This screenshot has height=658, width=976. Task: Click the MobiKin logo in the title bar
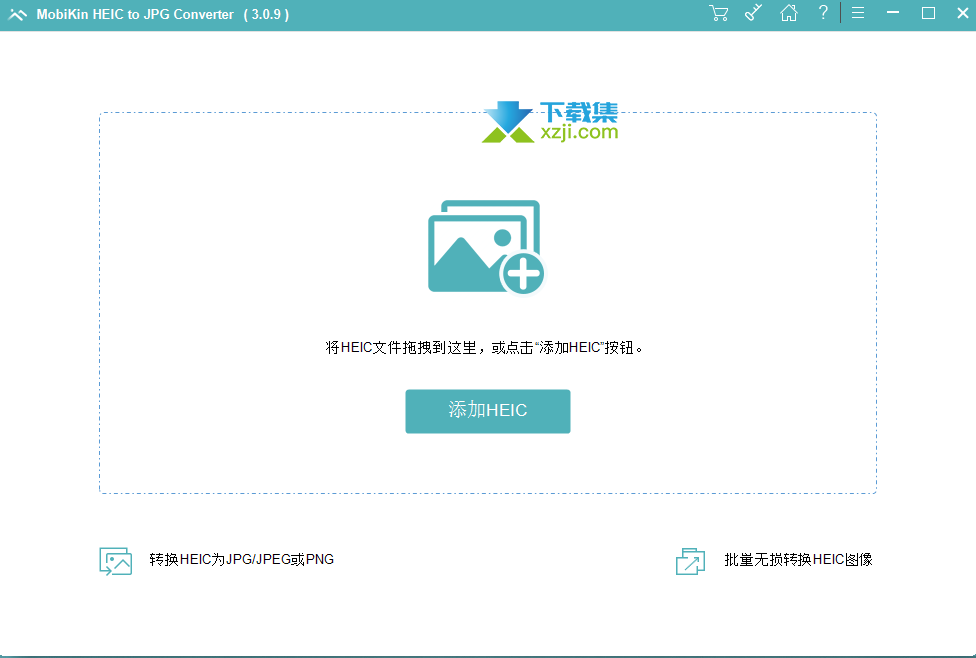tap(17, 14)
